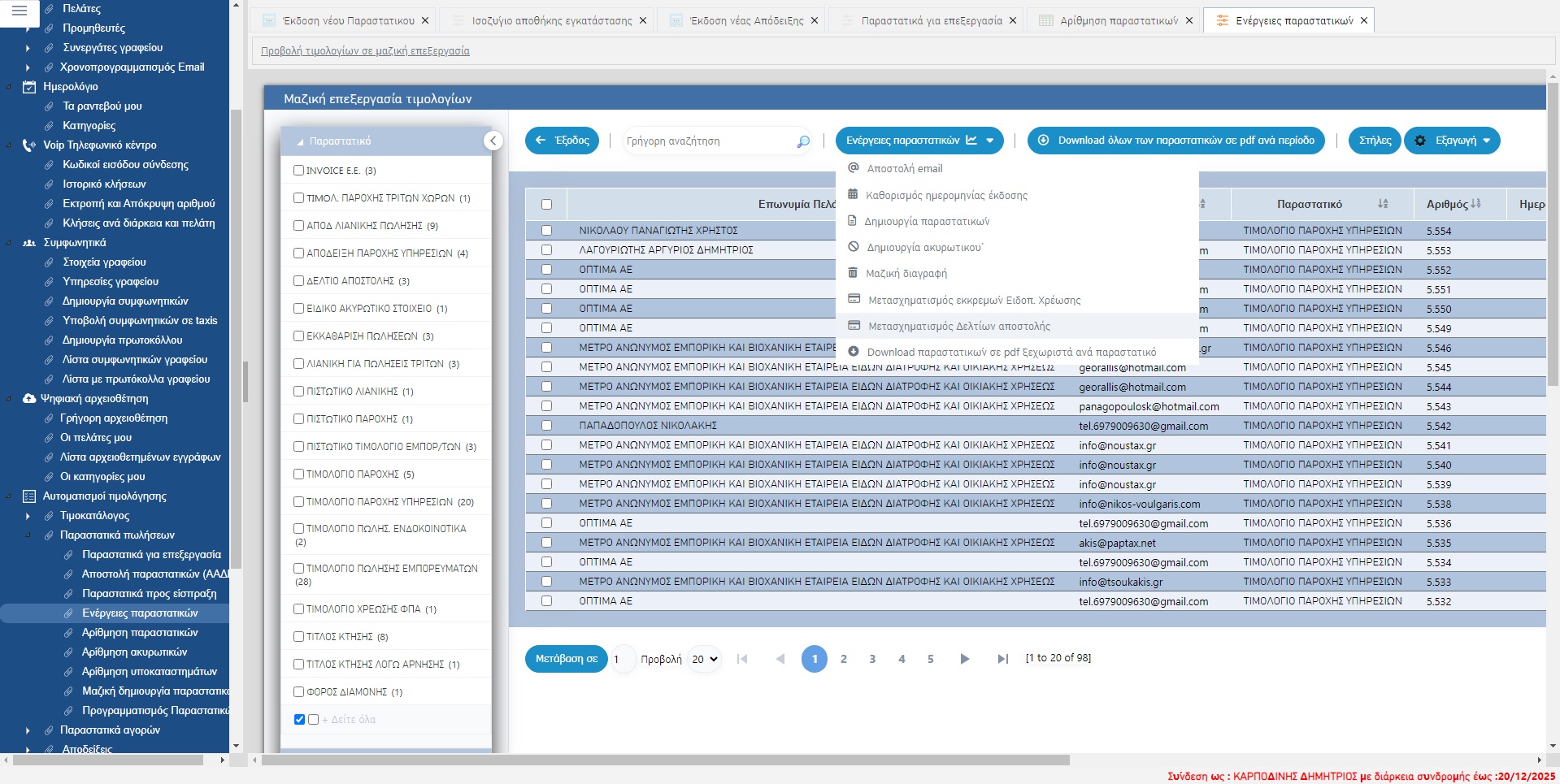Image resolution: width=1560 pixels, height=784 pixels.
Task: Expand the Παραστατικά αγορών tree item
Action: tap(28, 730)
